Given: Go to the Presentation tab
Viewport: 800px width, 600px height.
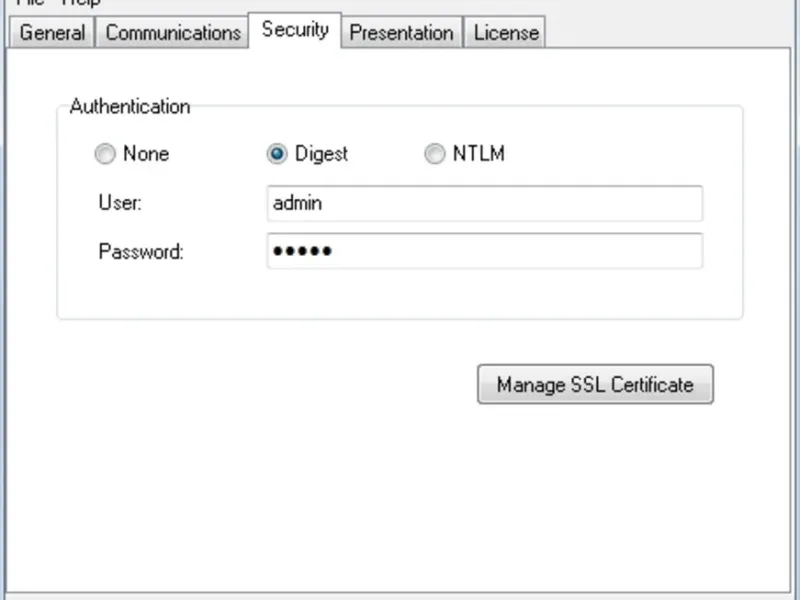Looking at the screenshot, I should point(401,33).
